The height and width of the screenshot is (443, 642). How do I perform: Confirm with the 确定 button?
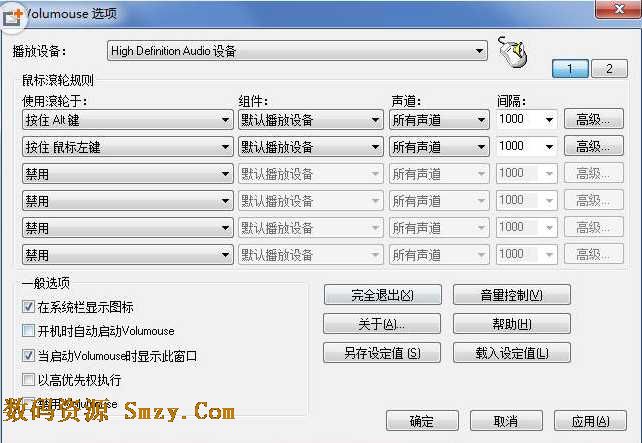(422, 420)
